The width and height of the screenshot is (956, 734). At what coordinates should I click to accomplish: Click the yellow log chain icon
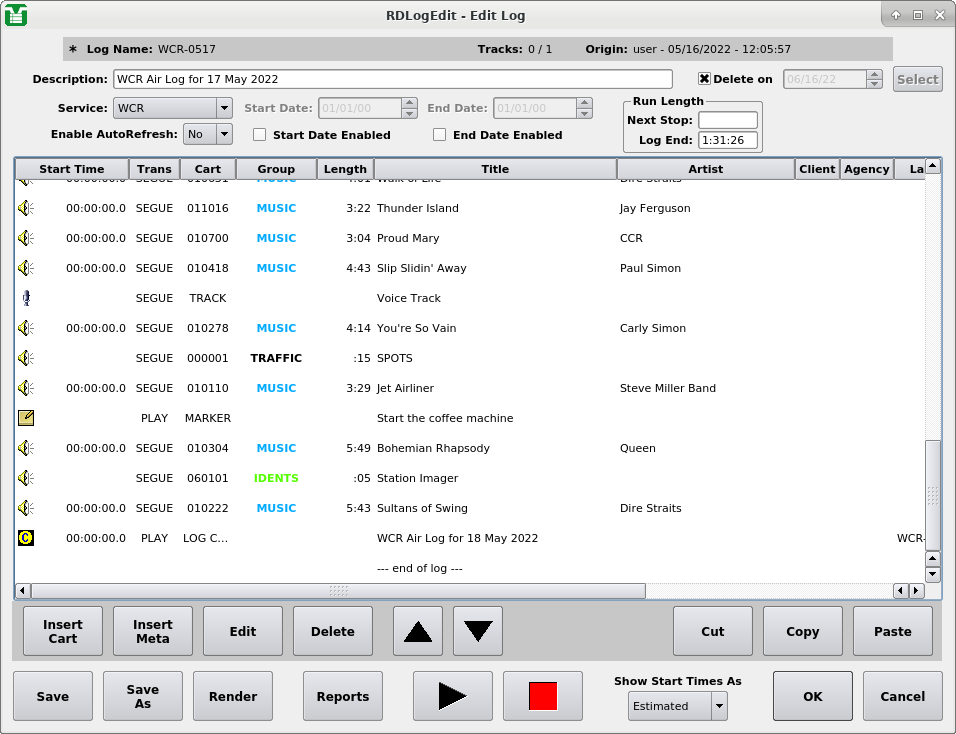pyautogui.click(x=26, y=538)
